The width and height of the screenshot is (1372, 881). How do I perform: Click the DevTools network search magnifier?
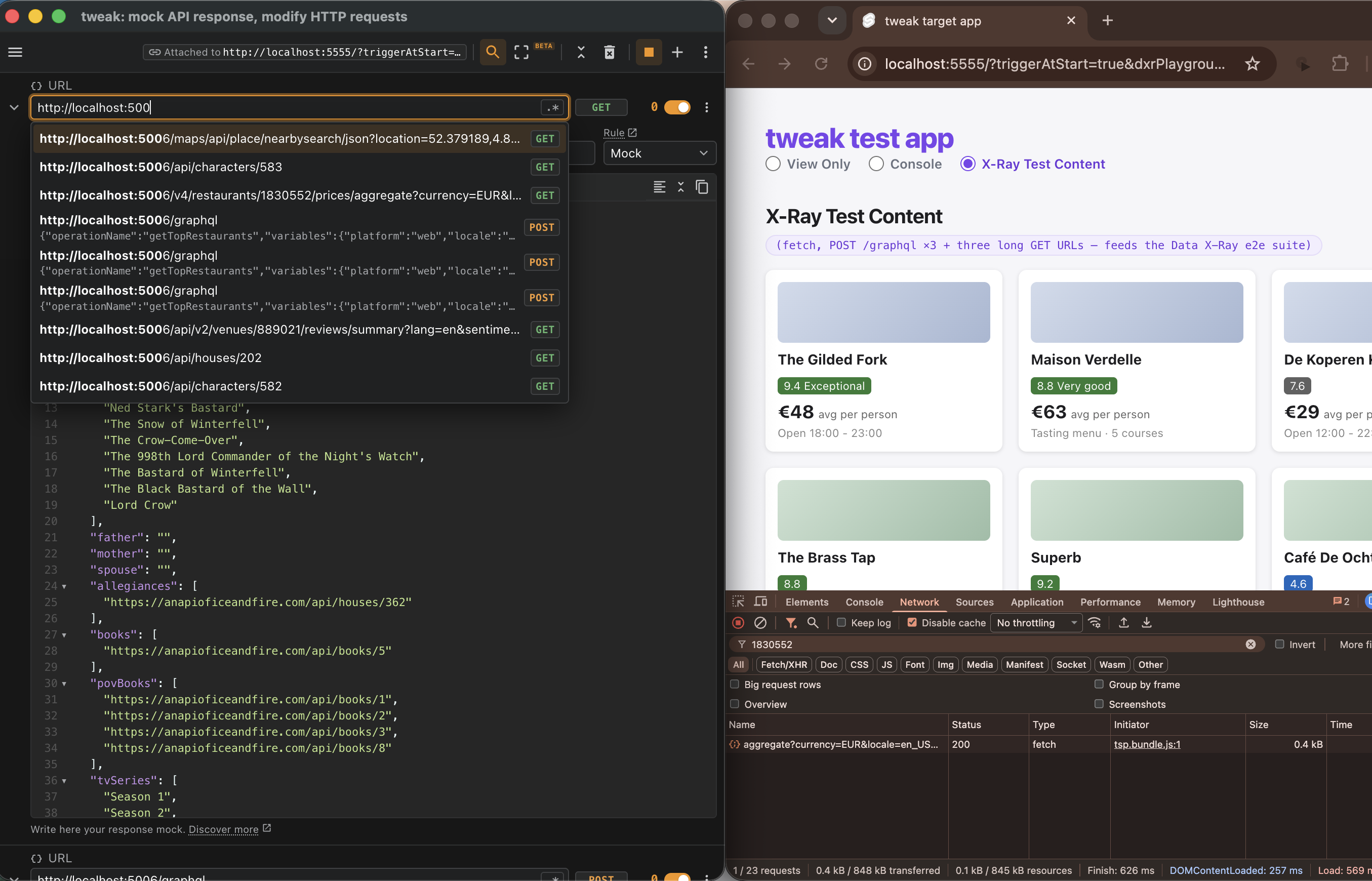click(x=813, y=622)
